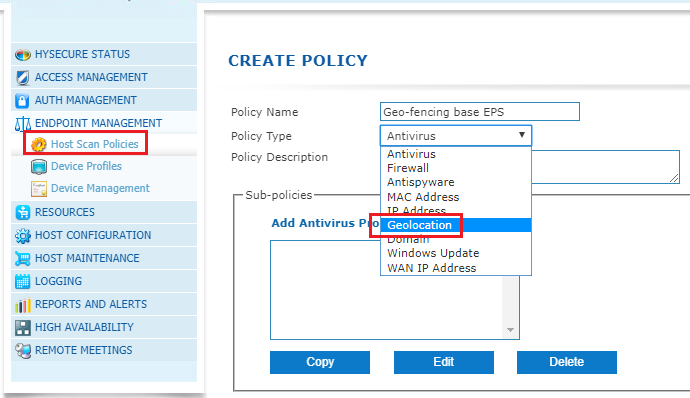Go to Device Profiles

pos(86,166)
